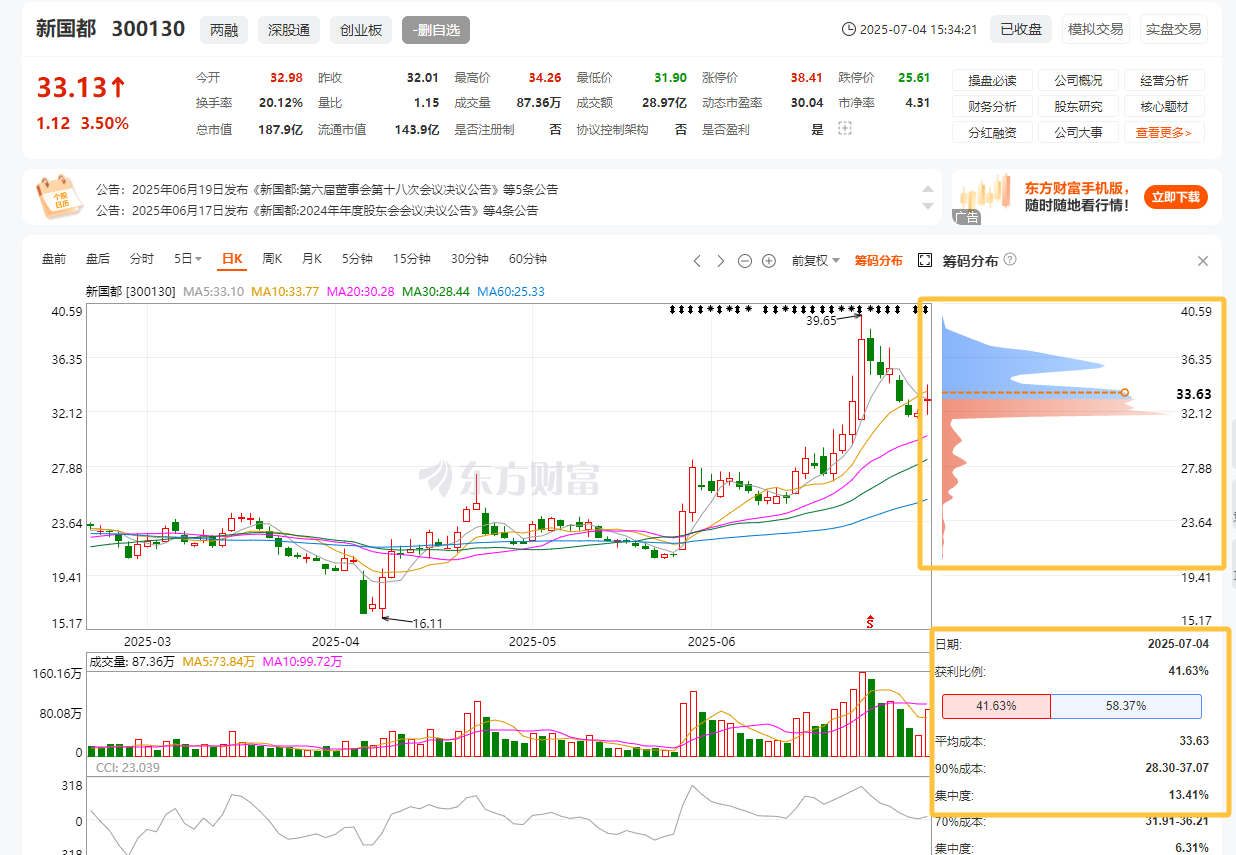Click the red S marker on the chart
This screenshot has width=1236, height=855.
[871, 622]
